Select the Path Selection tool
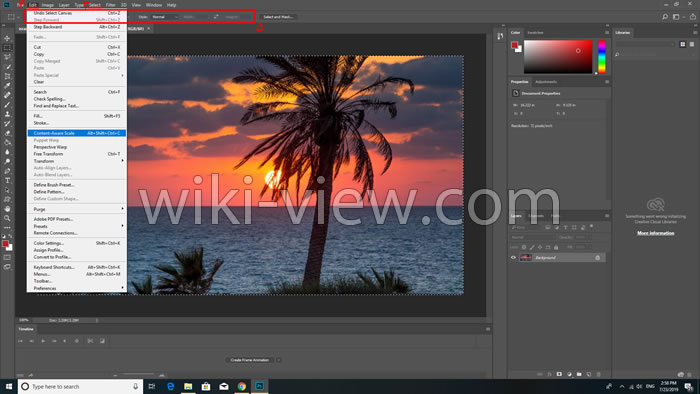The height and width of the screenshot is (394, 700). click(x=7, y=190)
